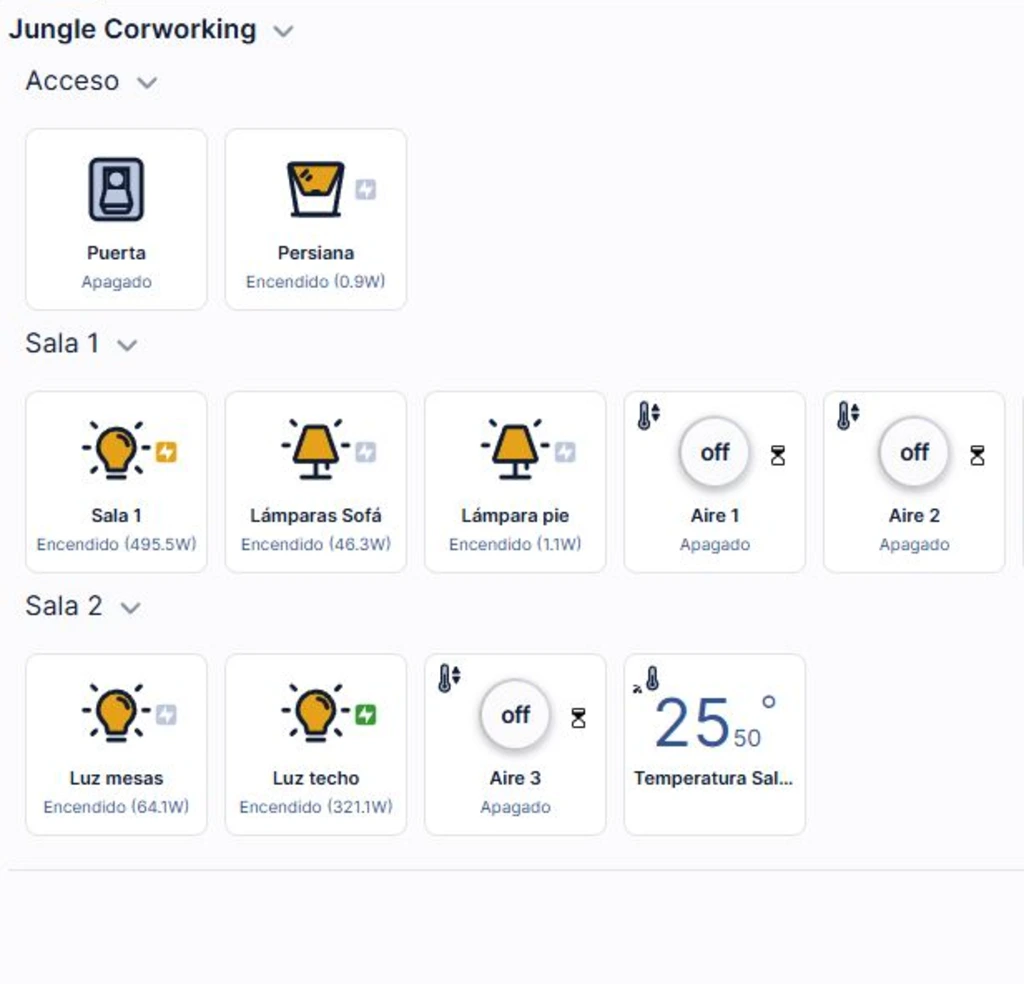This screenshot has height=984, width=1024.
Task: Click the Lámparas Sofá lamp icon
Action: 316,452
